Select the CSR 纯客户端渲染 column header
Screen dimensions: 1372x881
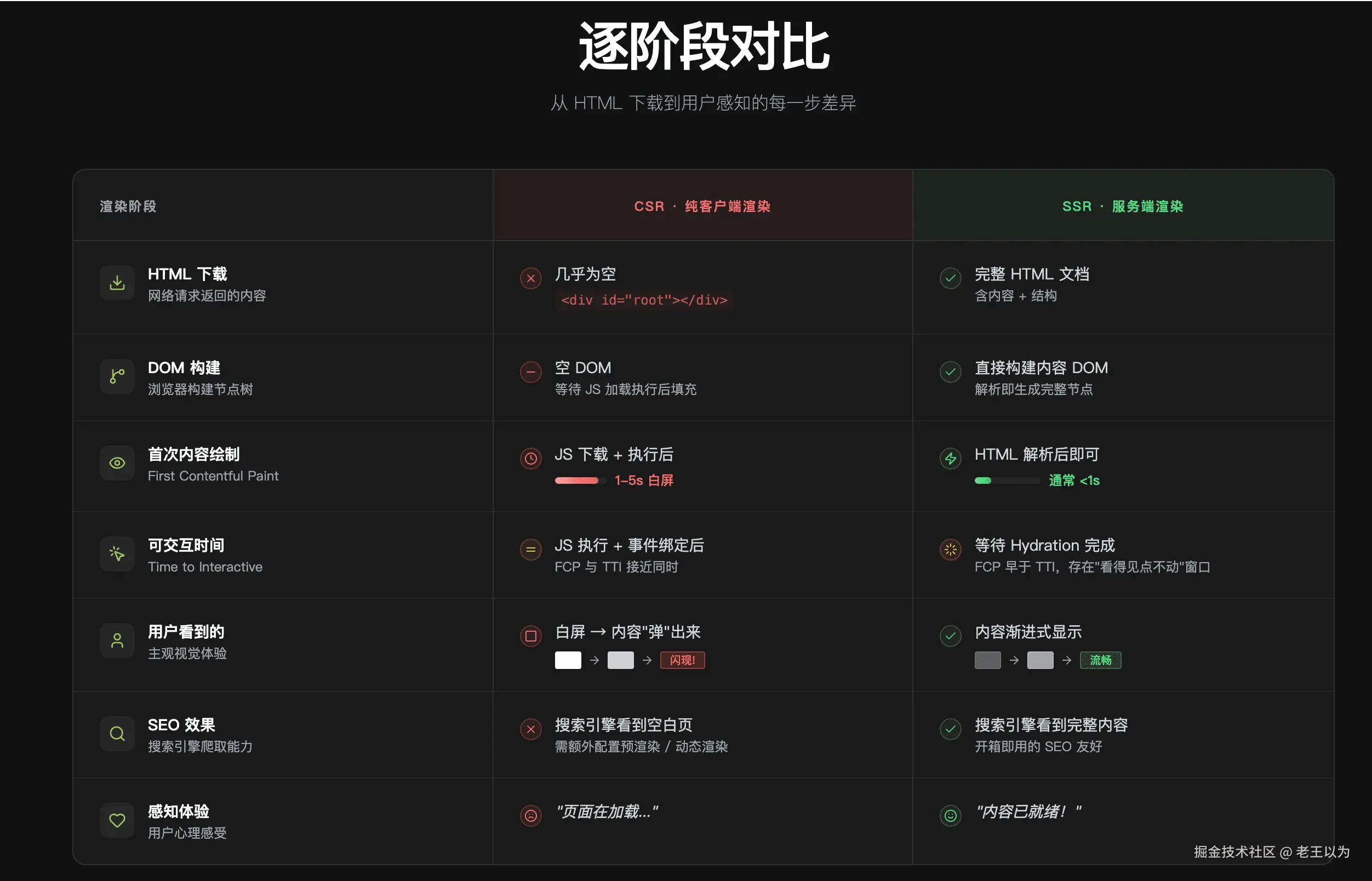point(702,206)
